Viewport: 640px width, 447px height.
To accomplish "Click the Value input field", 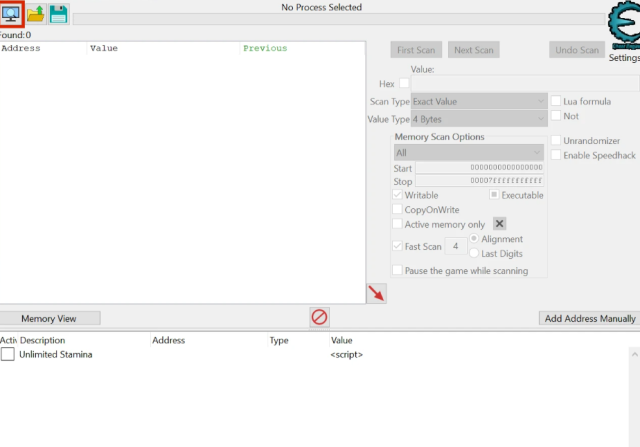I will 524,84.
